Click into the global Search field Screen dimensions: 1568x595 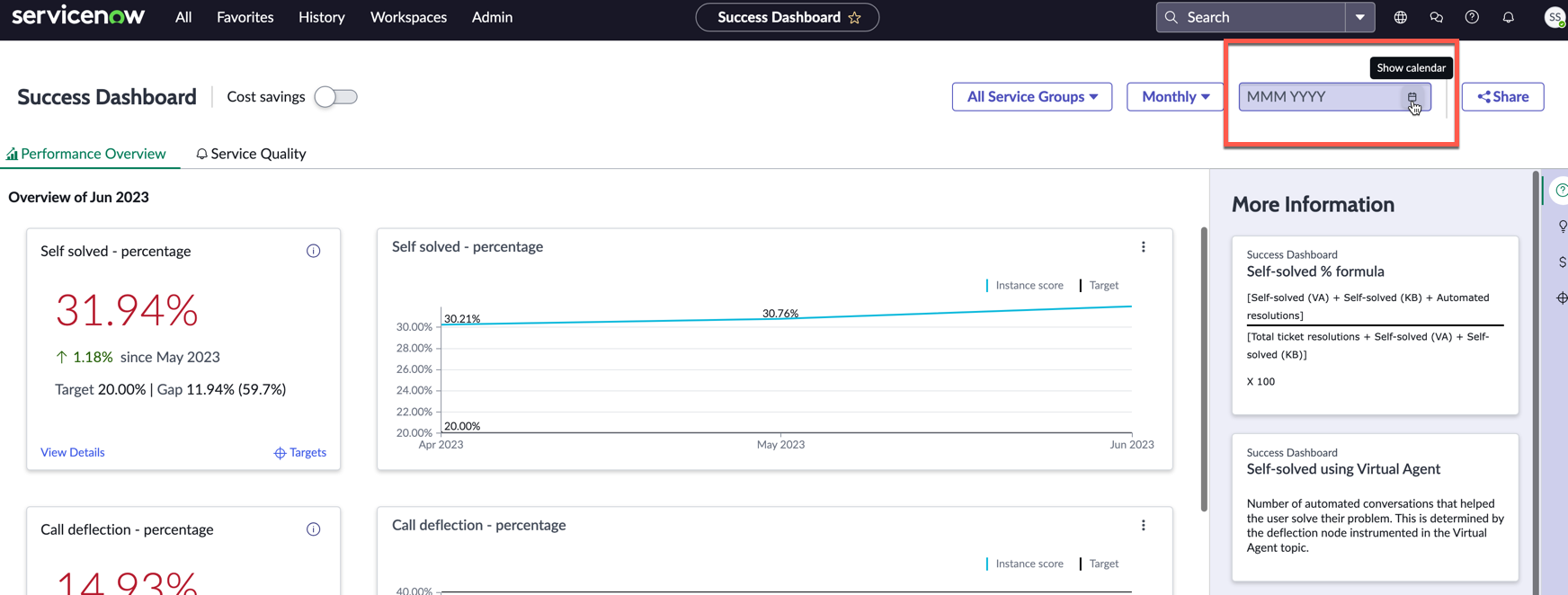[x=1263, y=17]
